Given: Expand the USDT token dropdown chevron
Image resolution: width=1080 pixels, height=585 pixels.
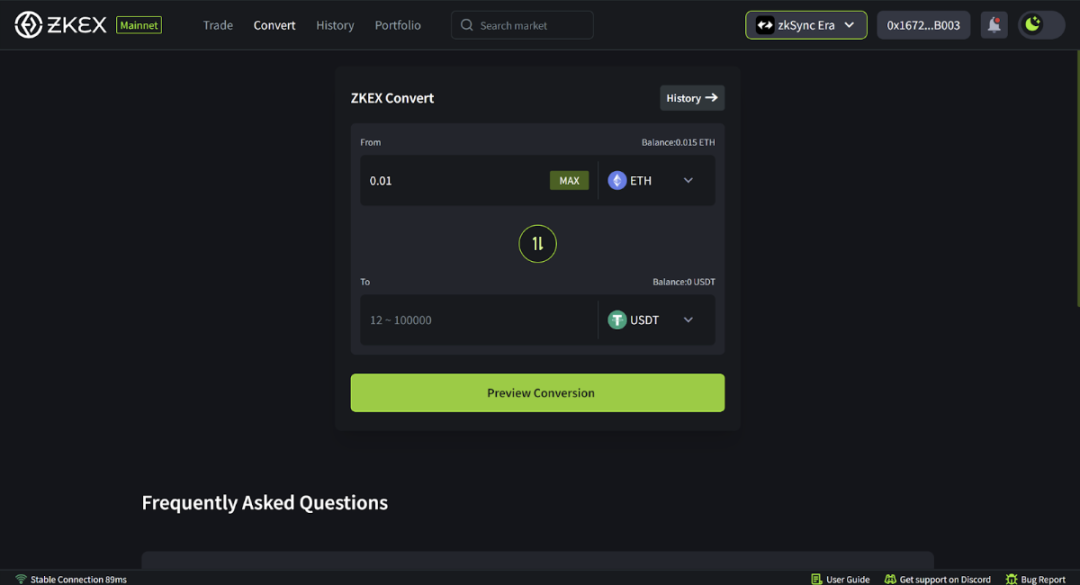Looking at the screenshot, I should coord(688,320).
